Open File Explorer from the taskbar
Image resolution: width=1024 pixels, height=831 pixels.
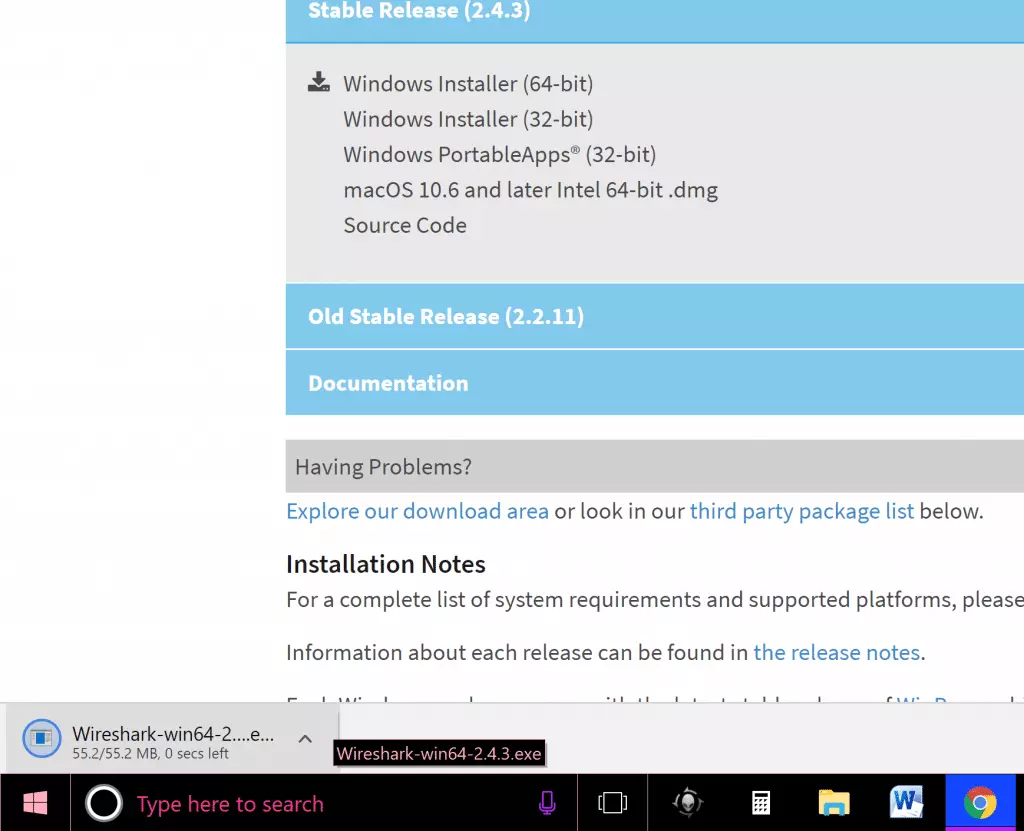pyautogui.click(x=834, y=803)
